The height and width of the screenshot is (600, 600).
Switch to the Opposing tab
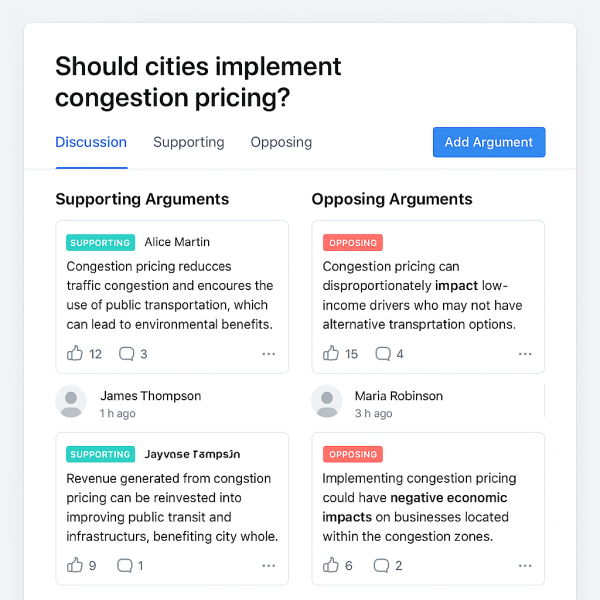pos(281,142)
